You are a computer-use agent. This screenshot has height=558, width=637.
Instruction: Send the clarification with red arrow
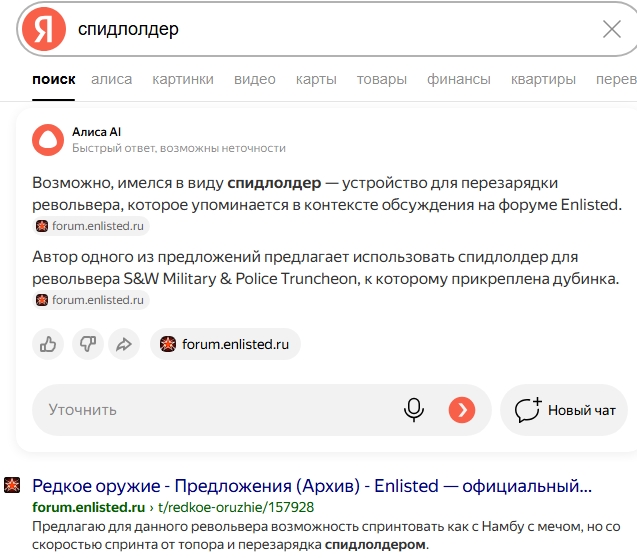(462, 410)
